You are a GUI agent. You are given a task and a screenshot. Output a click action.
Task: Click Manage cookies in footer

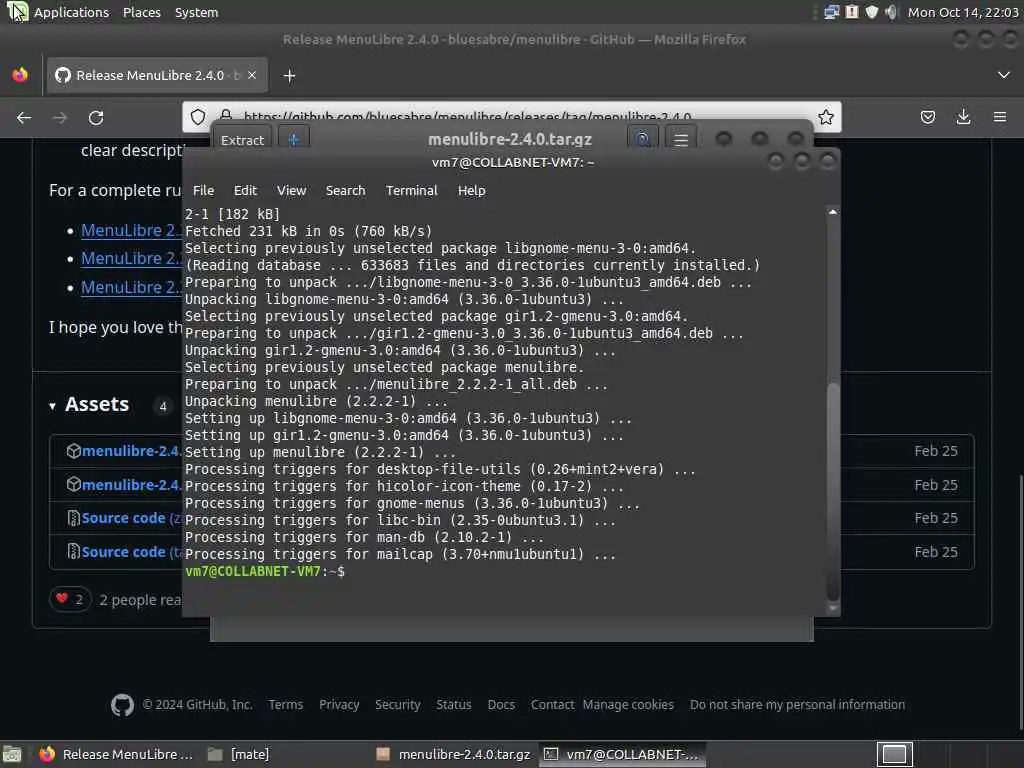click(x=628, y=705)
